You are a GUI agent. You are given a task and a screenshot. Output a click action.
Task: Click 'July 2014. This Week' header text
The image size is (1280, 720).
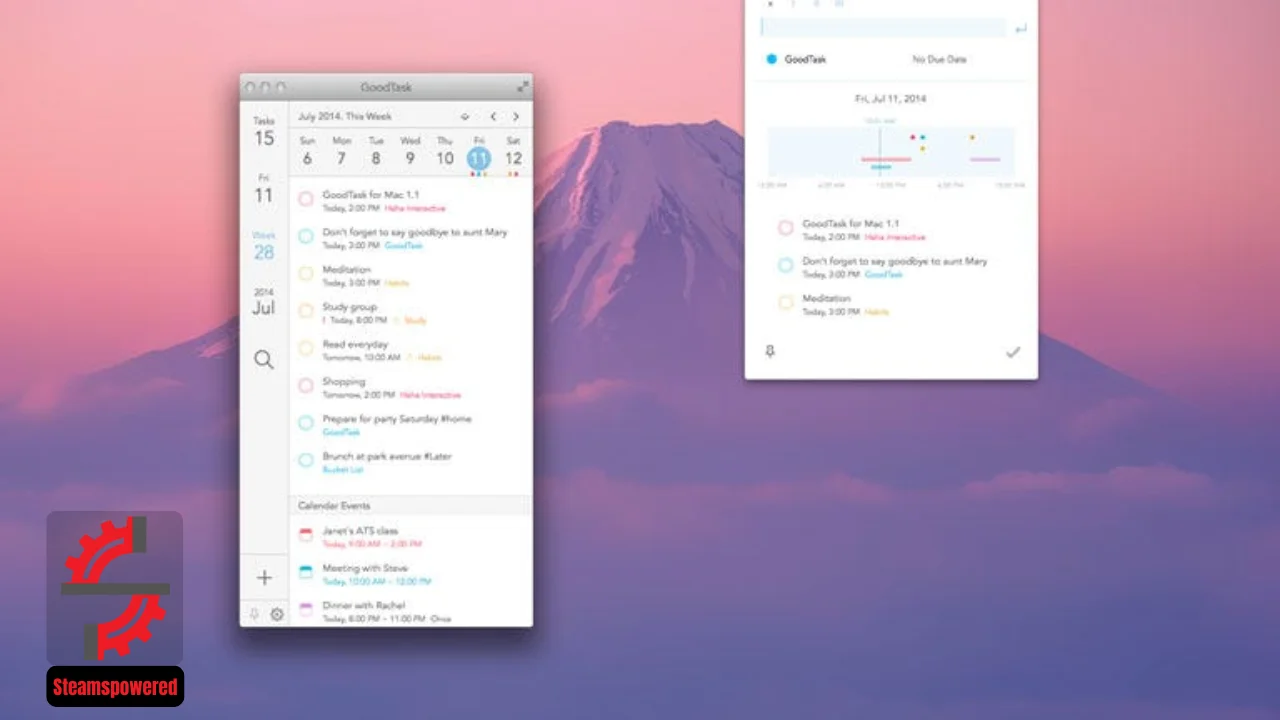(345, 117)
